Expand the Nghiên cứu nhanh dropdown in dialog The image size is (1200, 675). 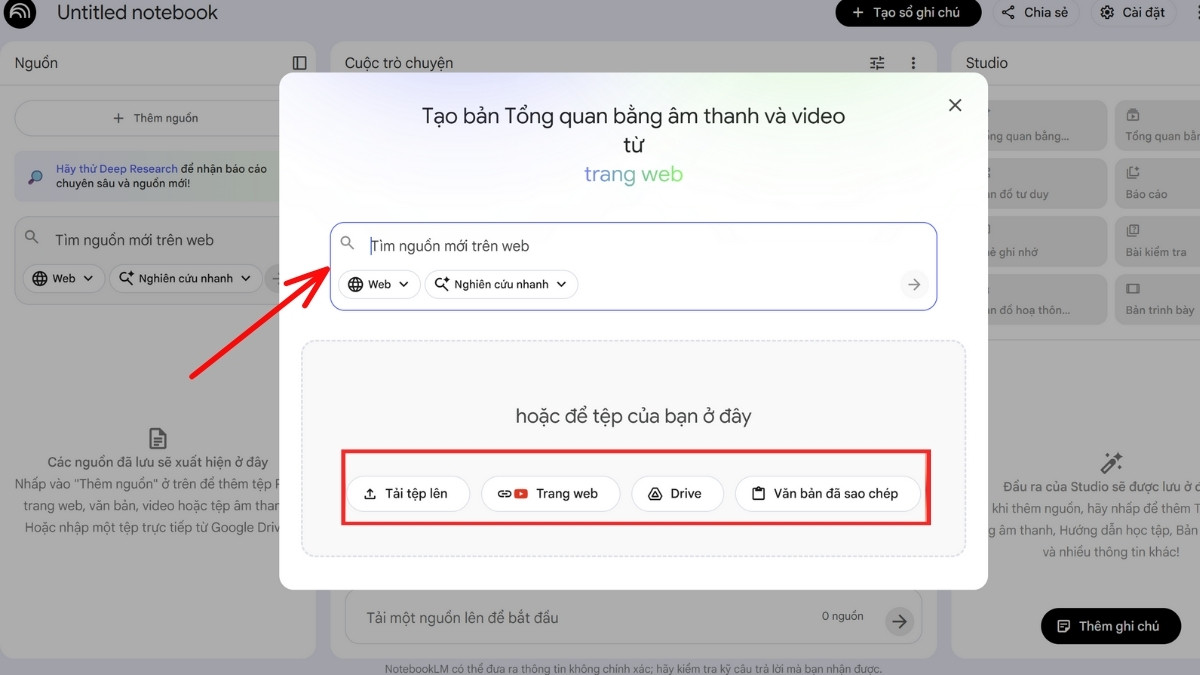tap(501, 284)
